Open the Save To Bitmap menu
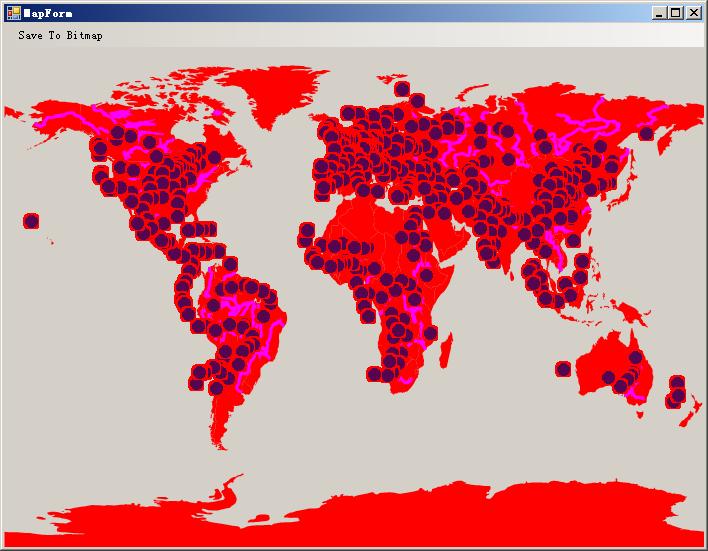This screenshot has width=708, height=551. [x=60, y=35]
